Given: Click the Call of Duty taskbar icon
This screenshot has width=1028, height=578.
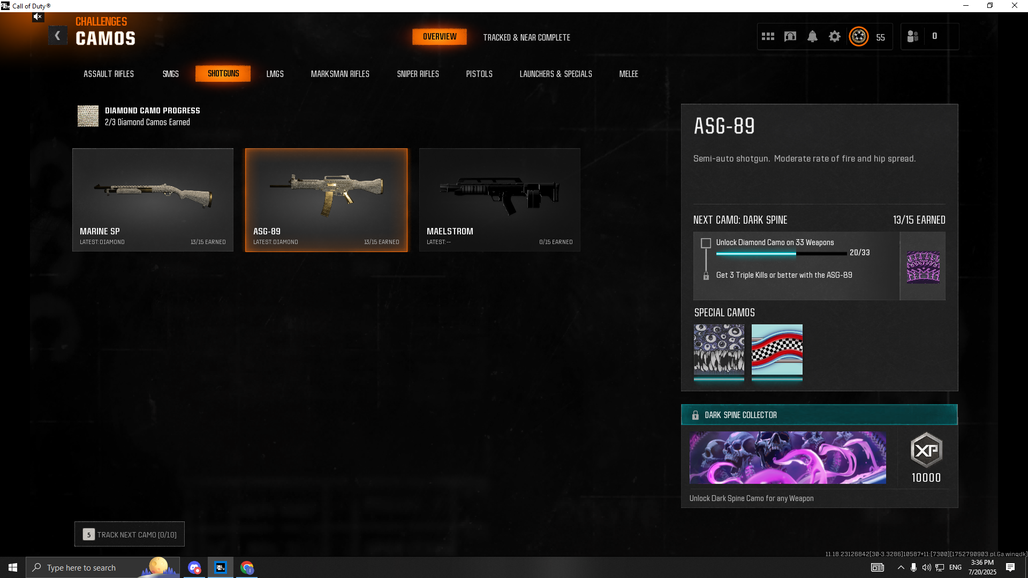Looking at the screenshot, I should coord(220,568).
